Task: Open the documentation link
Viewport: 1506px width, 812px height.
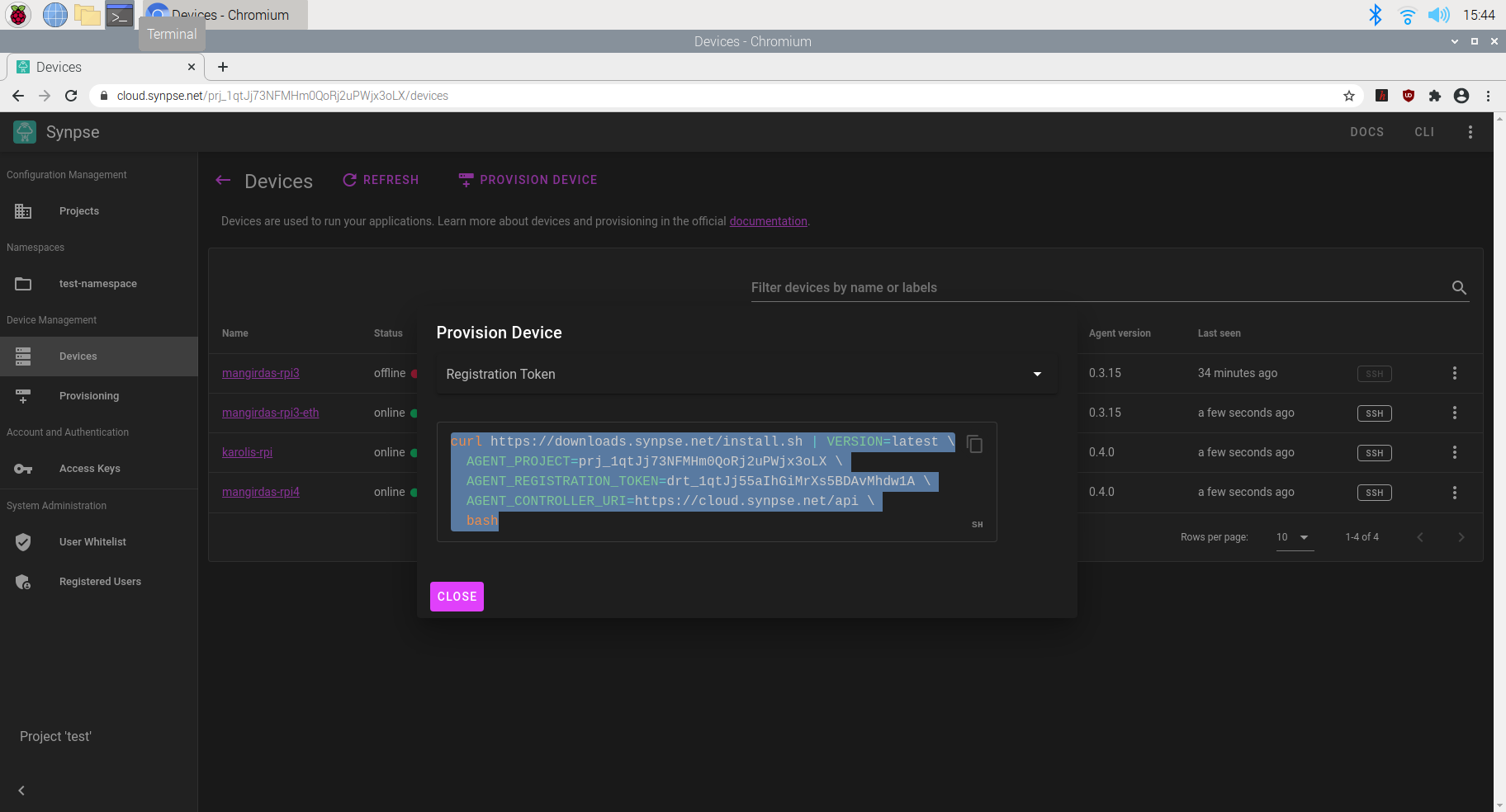Action: tap(768, 221)
